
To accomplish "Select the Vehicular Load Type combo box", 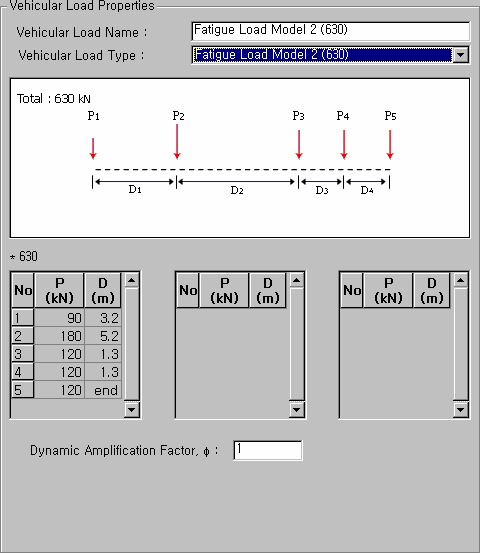I will (331, 55).
